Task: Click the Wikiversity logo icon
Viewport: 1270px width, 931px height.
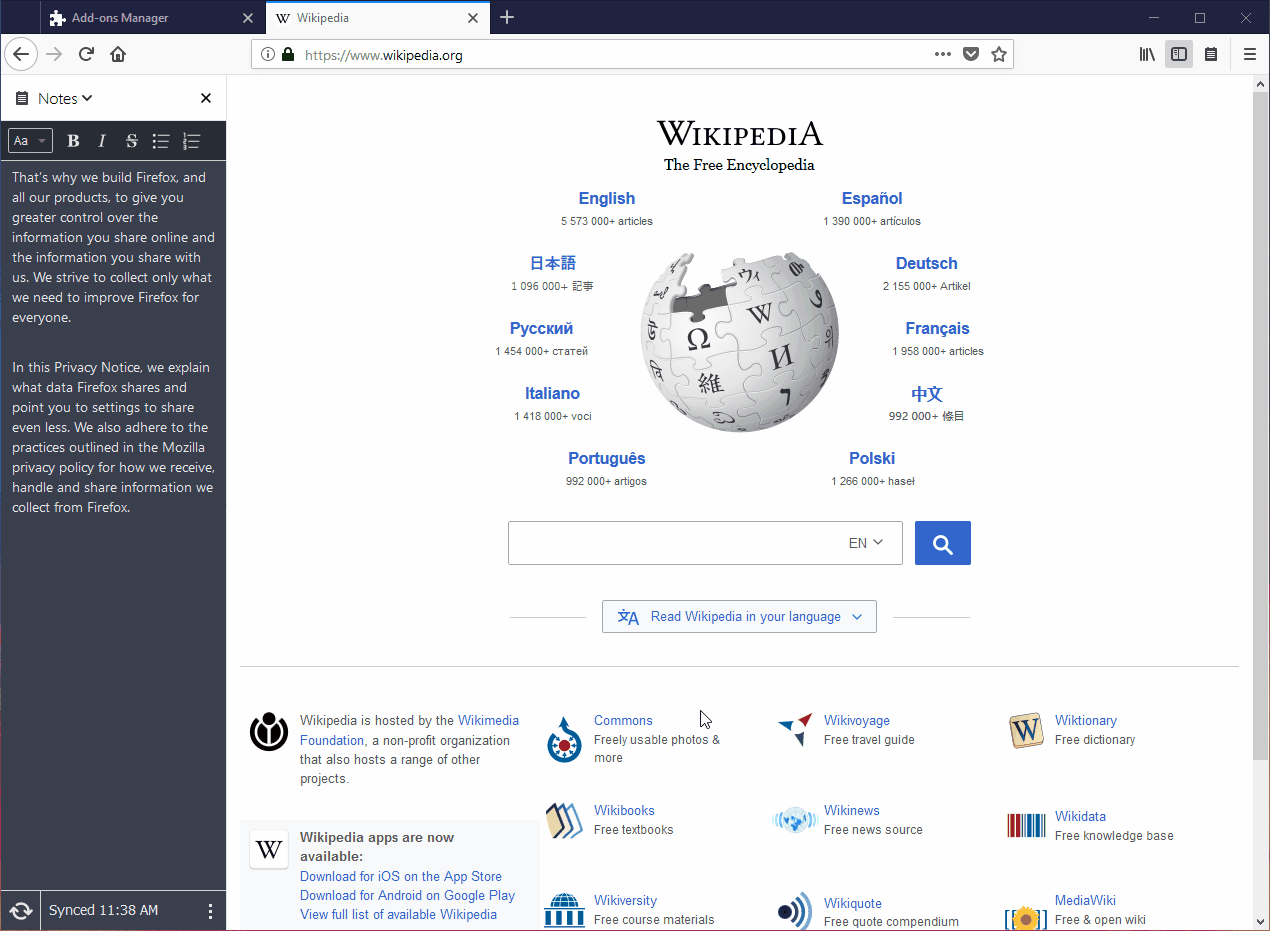Action: tap(564, 910)
